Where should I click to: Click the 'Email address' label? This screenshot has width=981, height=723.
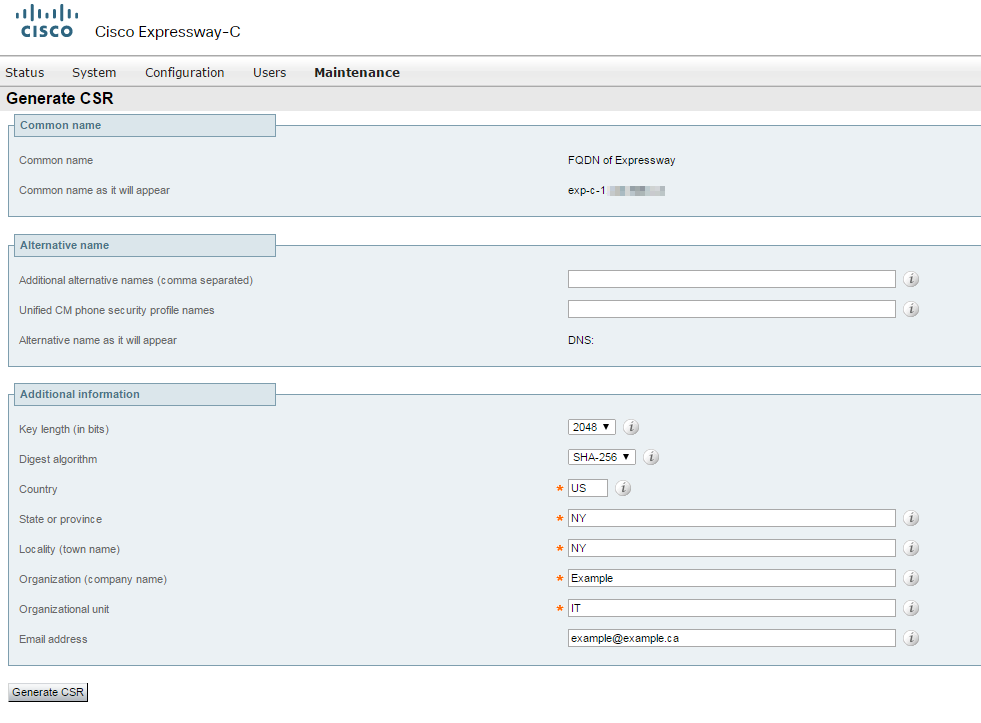pyautogui.click(x=53, y=639)
